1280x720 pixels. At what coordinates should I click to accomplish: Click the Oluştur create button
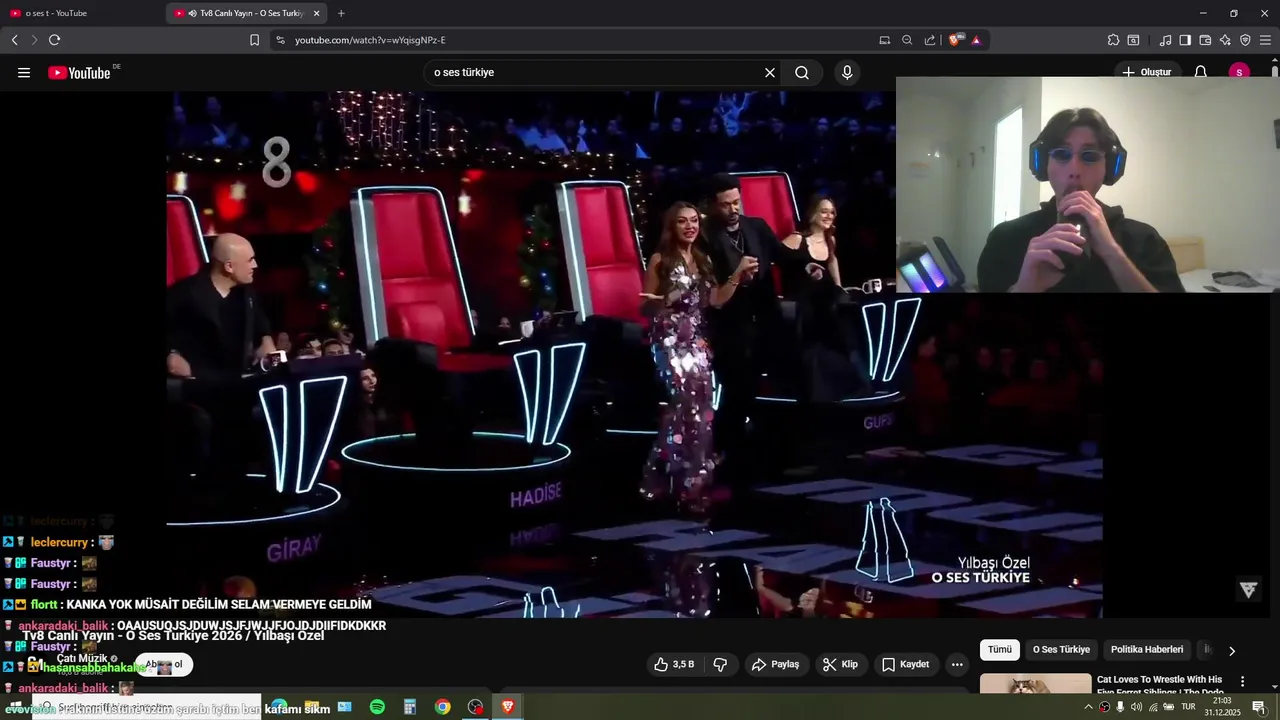(x=1146, y=72)
